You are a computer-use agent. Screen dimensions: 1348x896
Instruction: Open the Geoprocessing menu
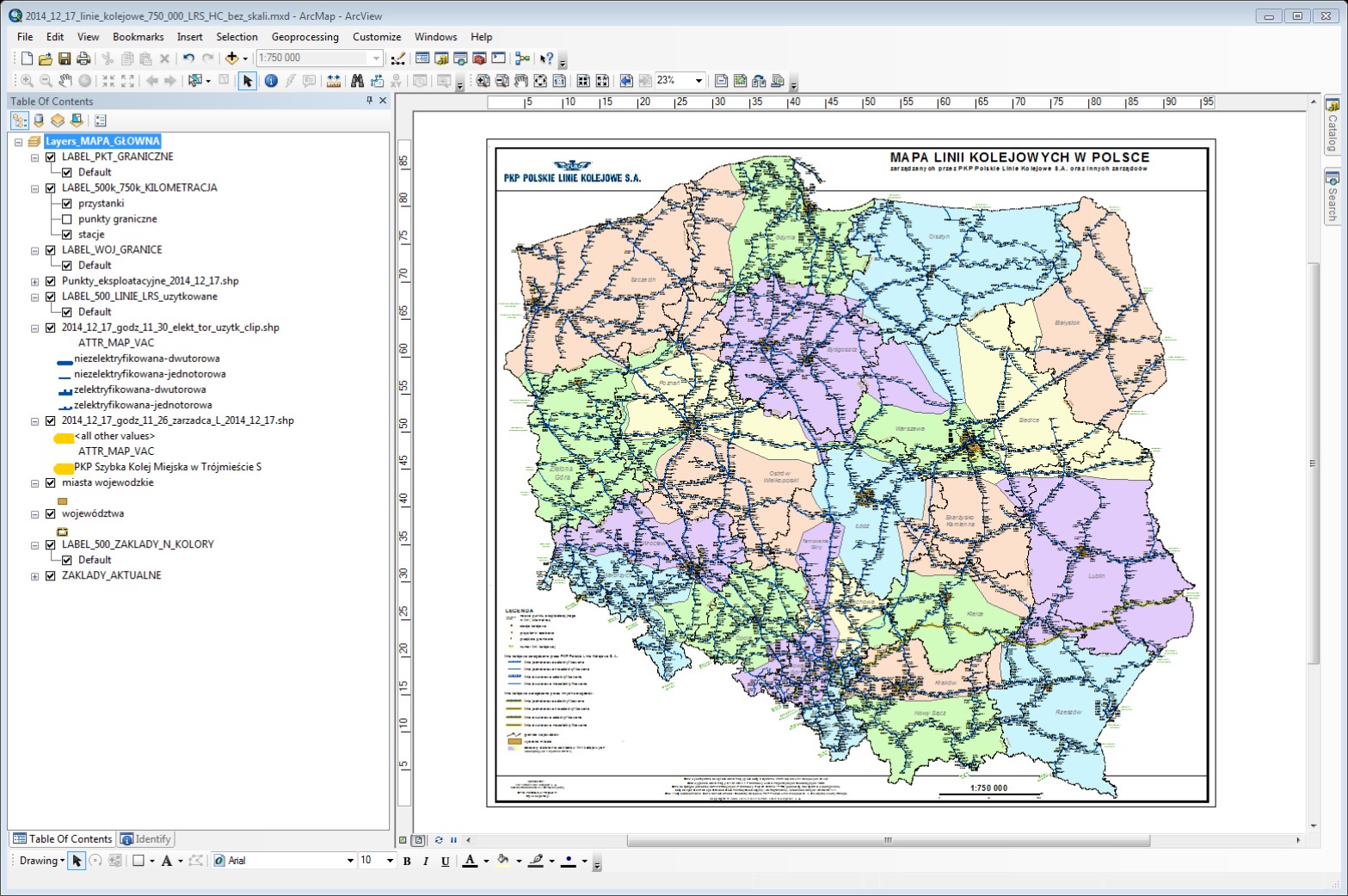point(303,37)
